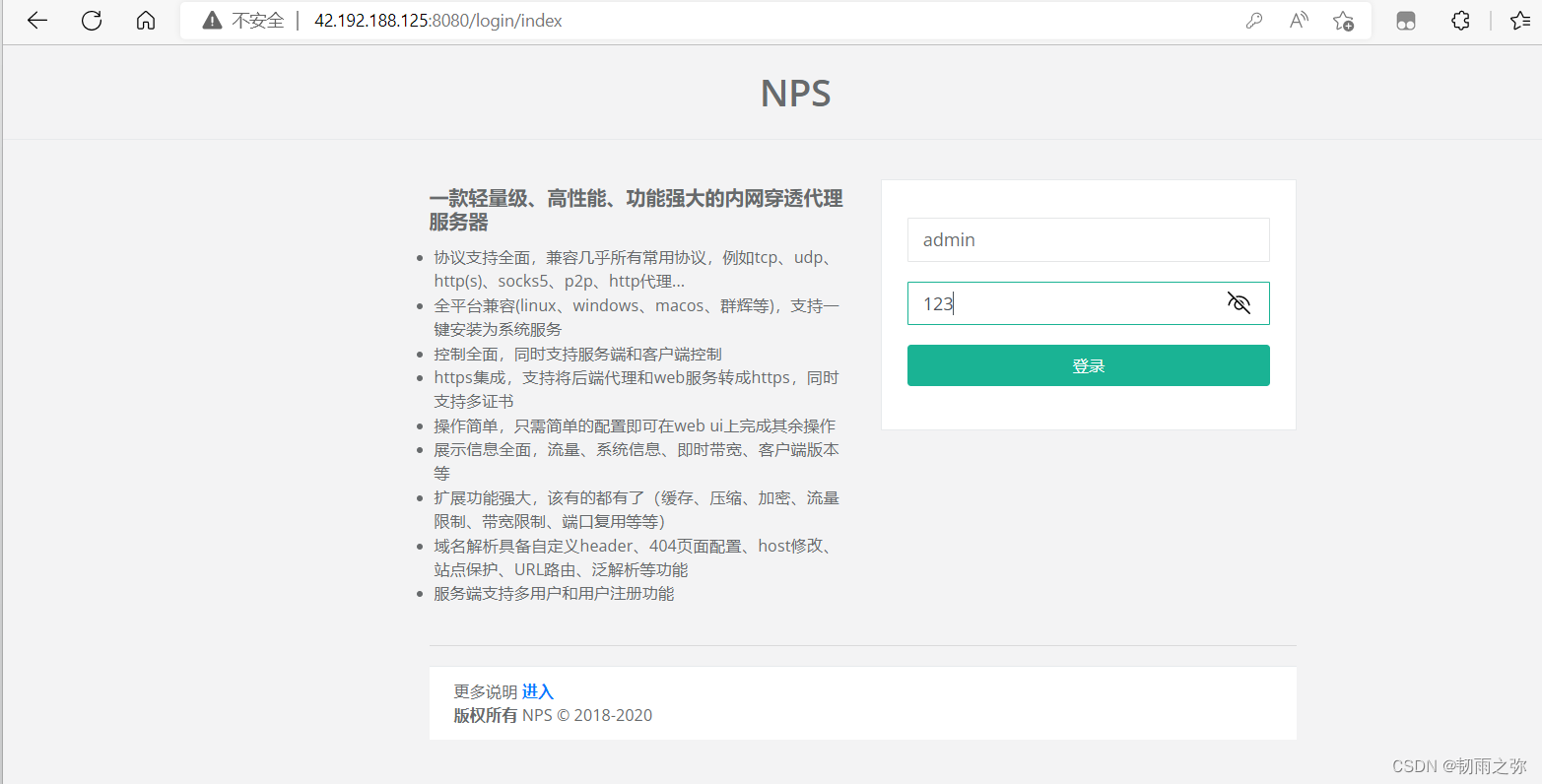Screen dimensions: 1542x784
Task: Click the bullet 服务端支持多用户和用户注册功能
Action: [x=554, y=593]
